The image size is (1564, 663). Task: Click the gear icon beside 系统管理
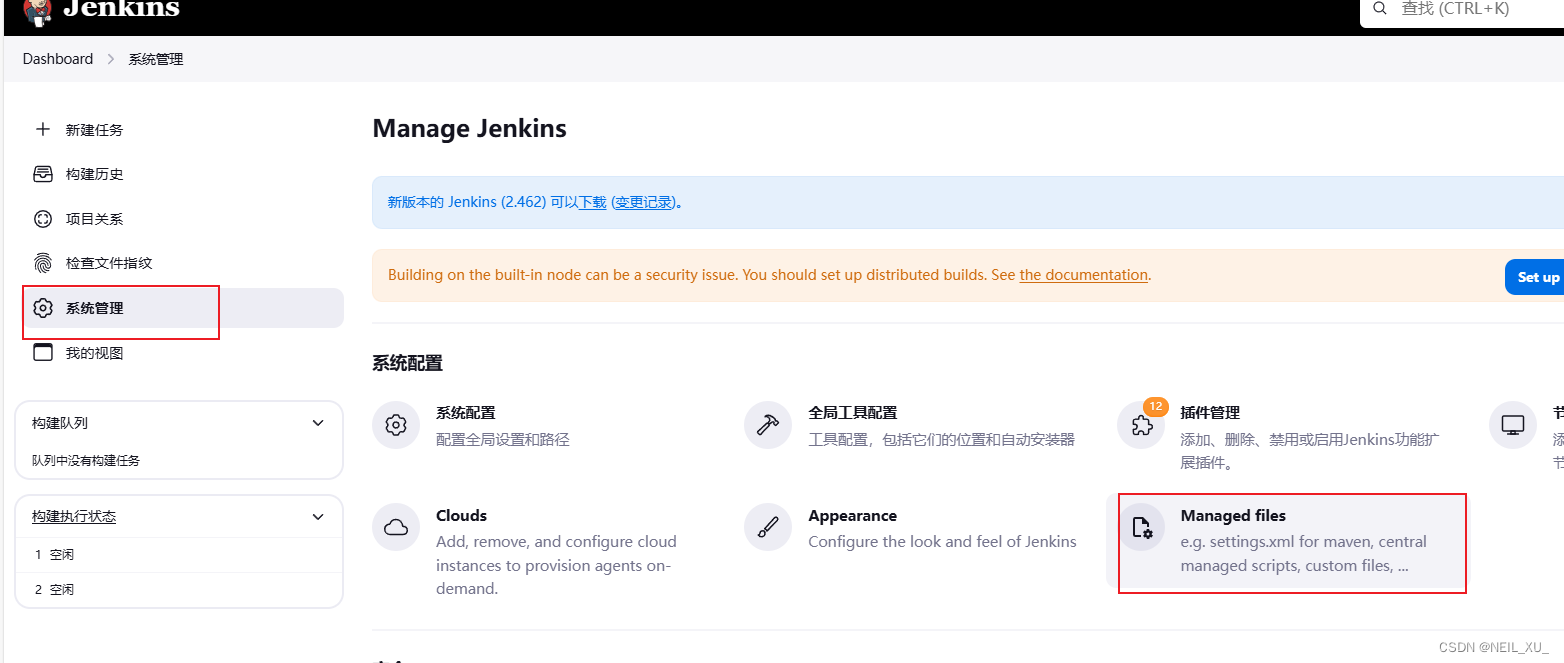click(42, 308)
